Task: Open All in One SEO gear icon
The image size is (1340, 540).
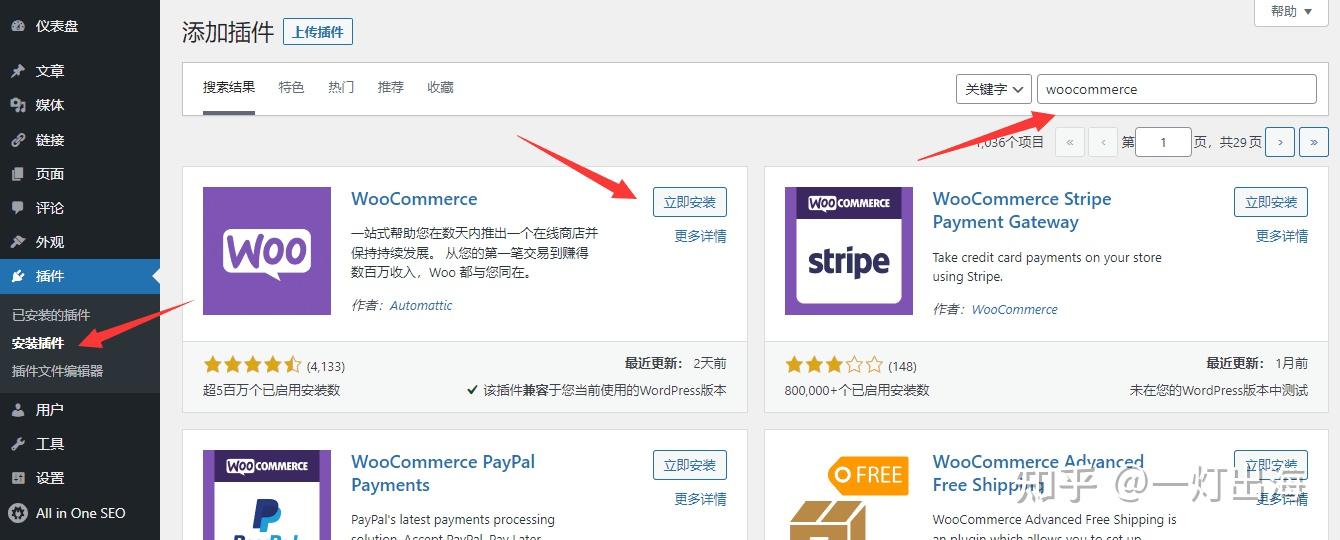Action: [18, 513]
